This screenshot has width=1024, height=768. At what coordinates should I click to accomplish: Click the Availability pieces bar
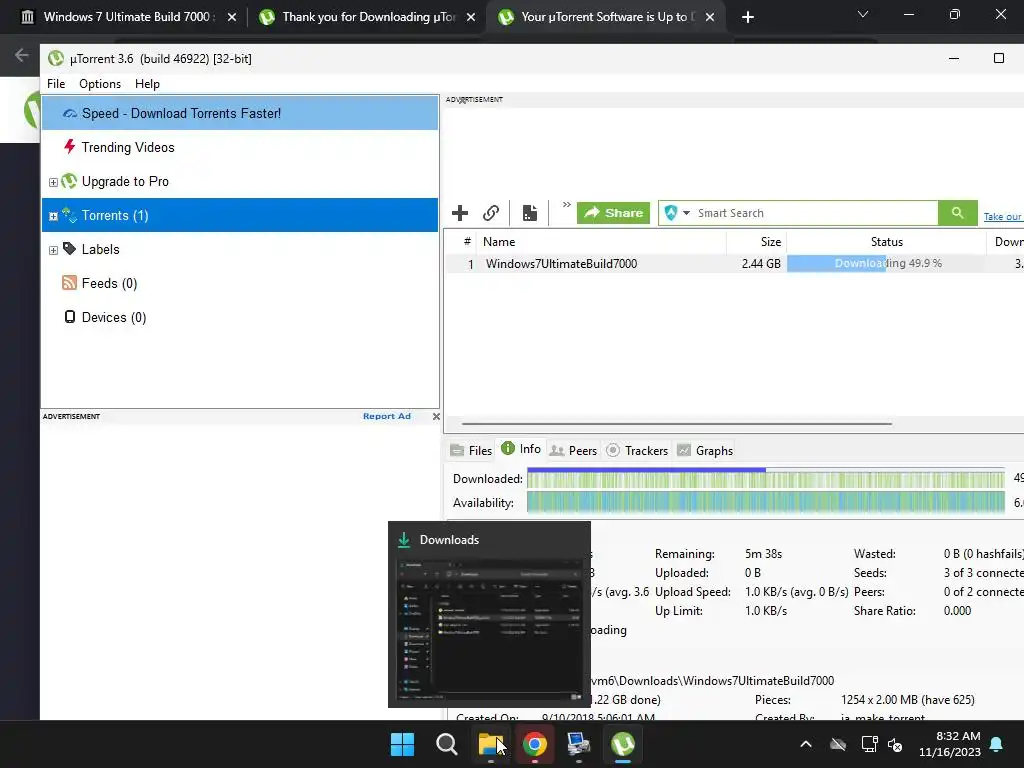tap(765, 502)
